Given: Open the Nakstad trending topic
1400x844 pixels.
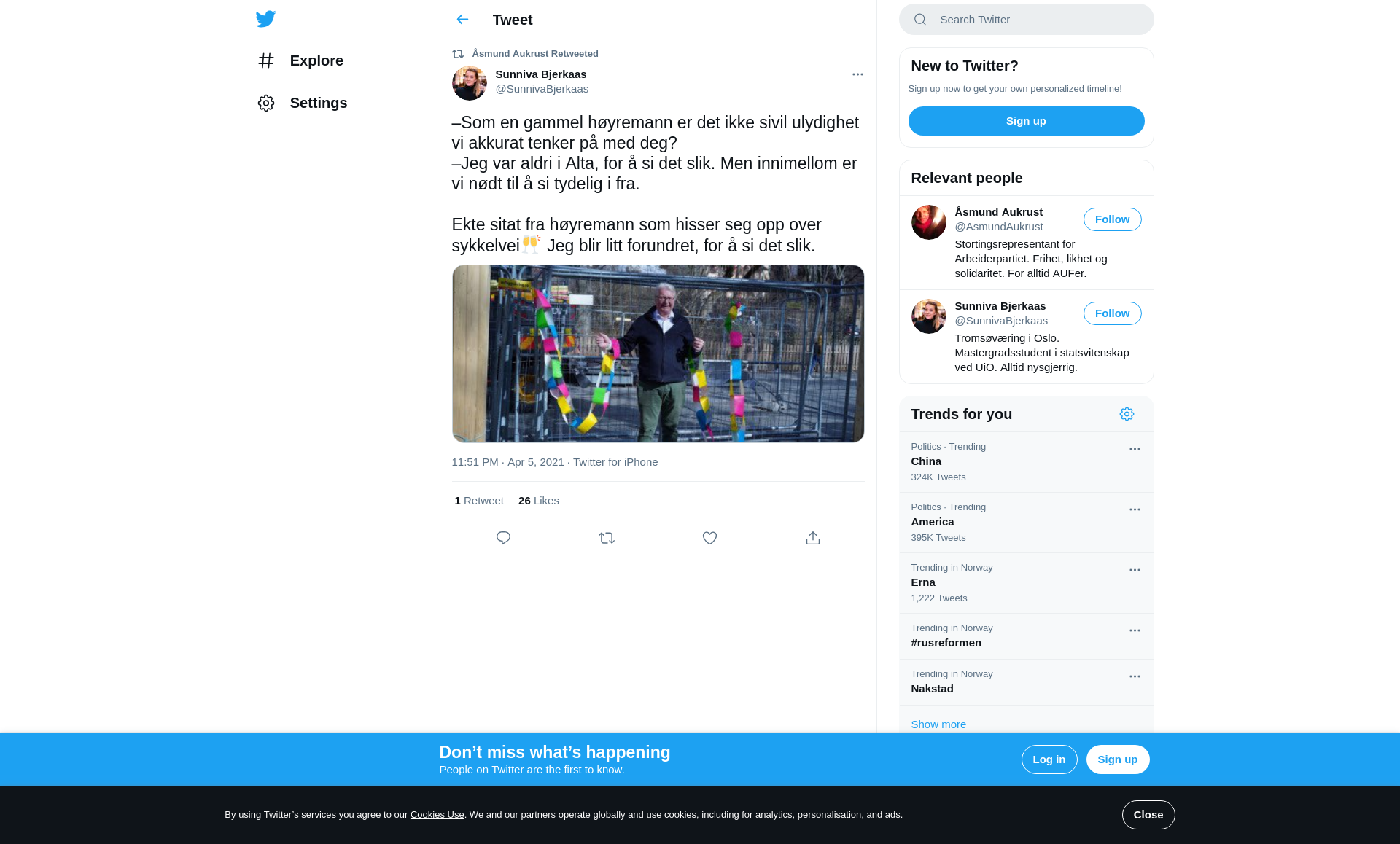Looking at the screenshot, I should [1027, 682].
